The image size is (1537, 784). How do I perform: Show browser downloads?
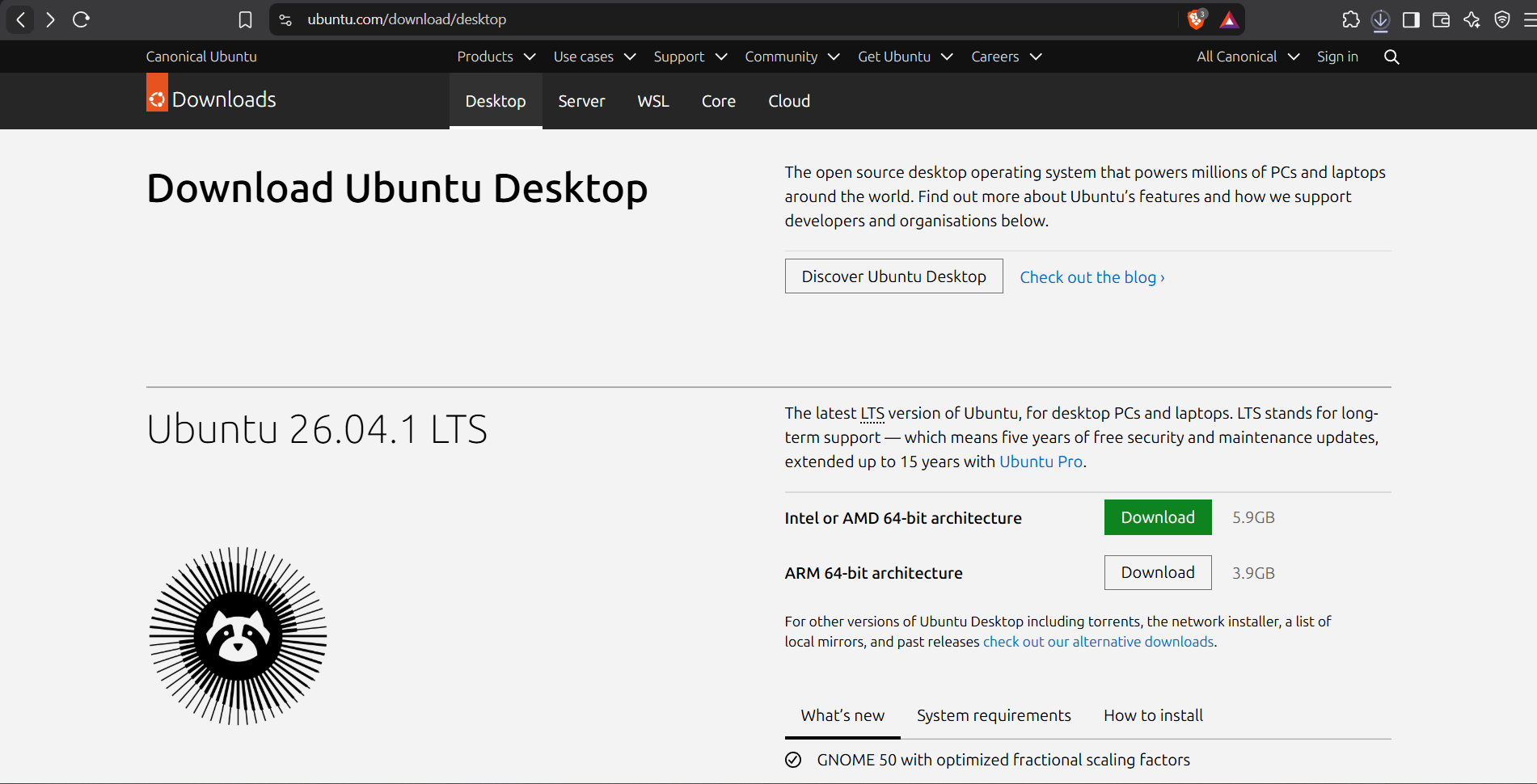[1381, 19]
